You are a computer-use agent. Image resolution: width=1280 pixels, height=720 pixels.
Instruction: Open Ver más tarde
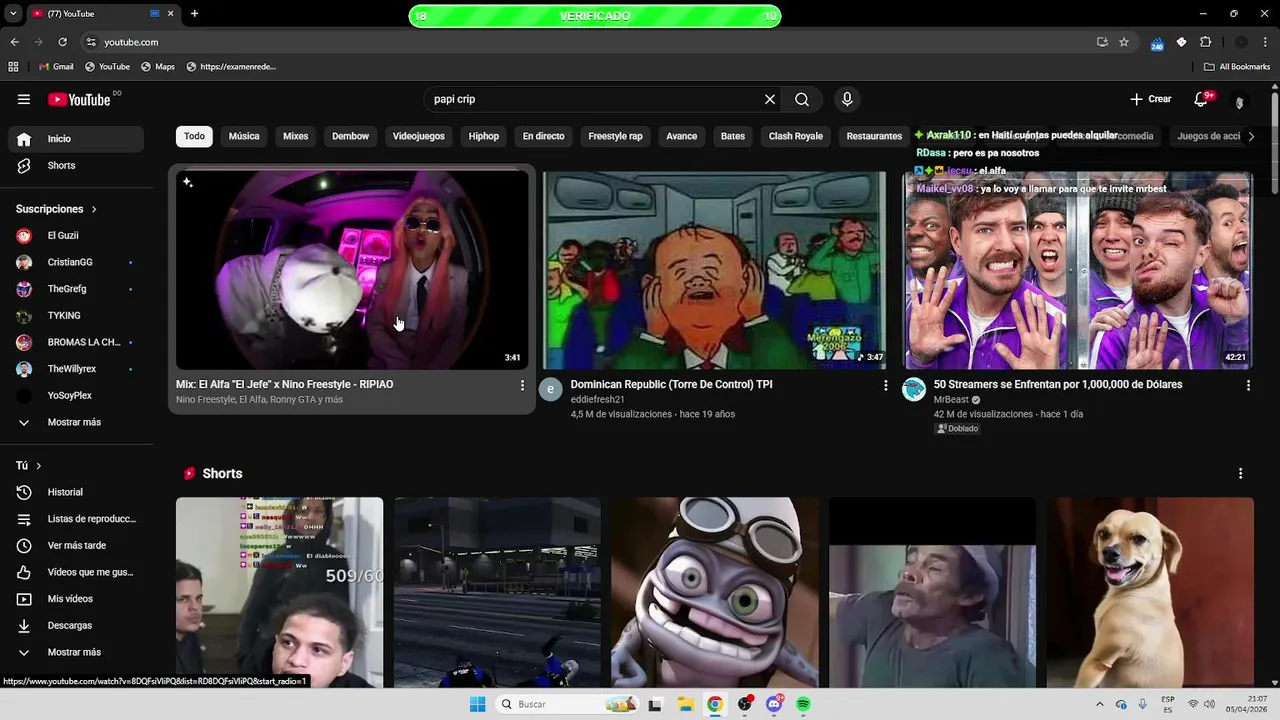click(76, 545)
